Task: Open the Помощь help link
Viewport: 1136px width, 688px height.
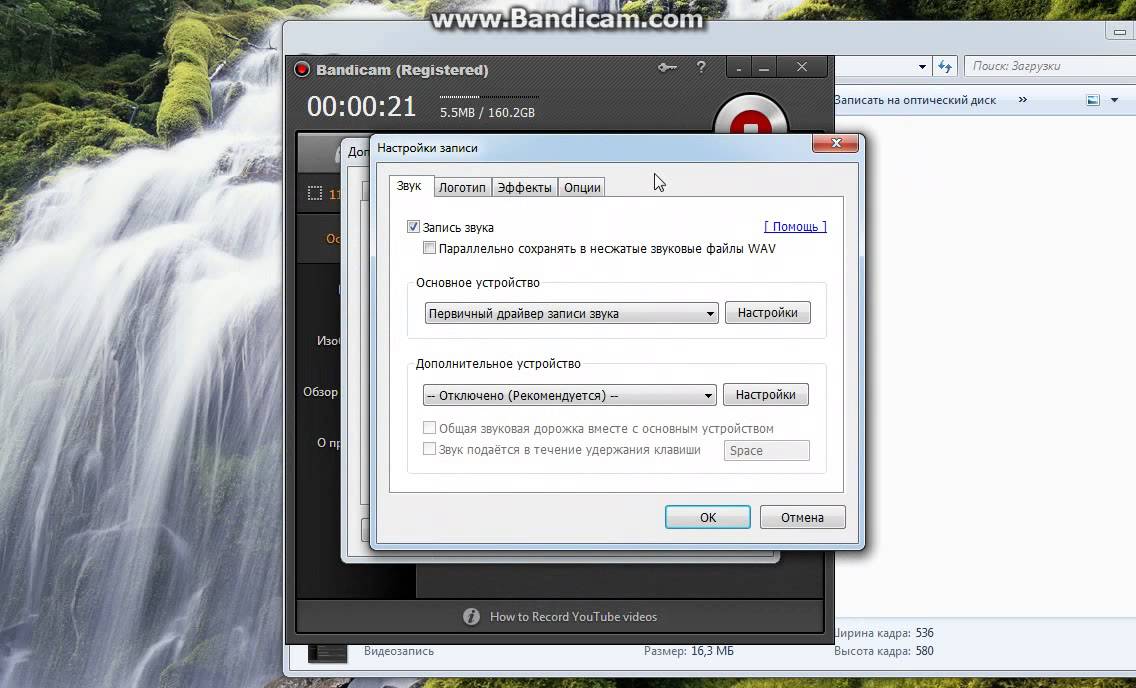Action: point(795,227)
